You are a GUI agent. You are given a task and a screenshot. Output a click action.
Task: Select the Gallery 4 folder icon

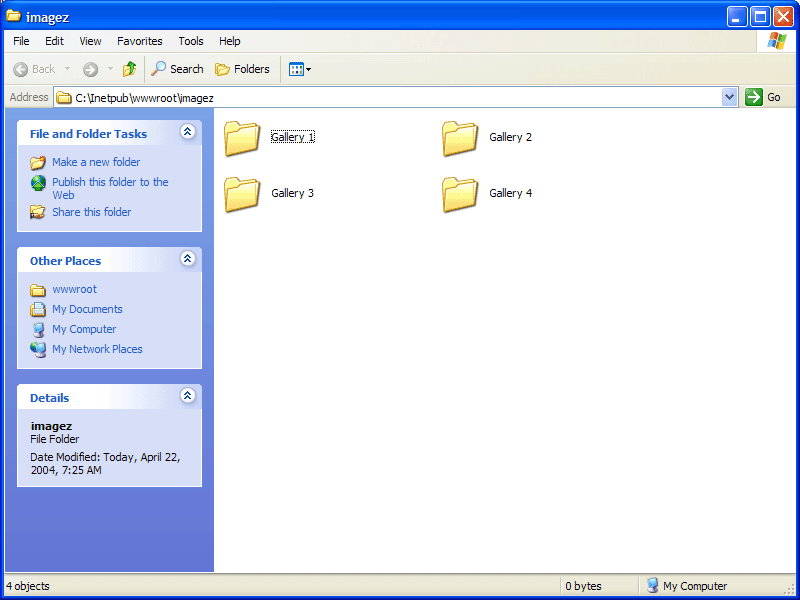pos(460,194)
